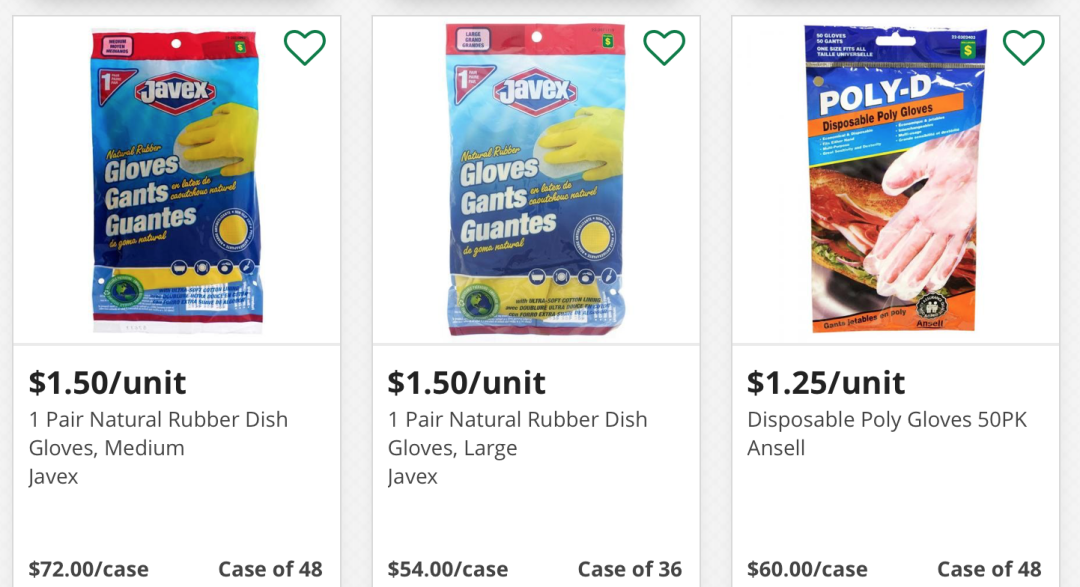Image resolution: width=1080 pixels, height=587 pixels.
Task: Click the $72.00/case price
Action: click(x=88, y=569)
